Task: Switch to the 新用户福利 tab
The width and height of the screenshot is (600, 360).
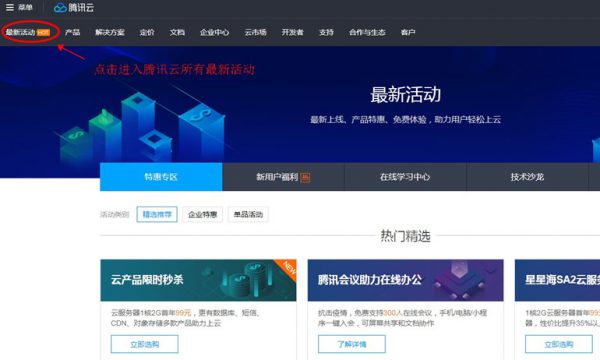Action: (x=283, y=177)
